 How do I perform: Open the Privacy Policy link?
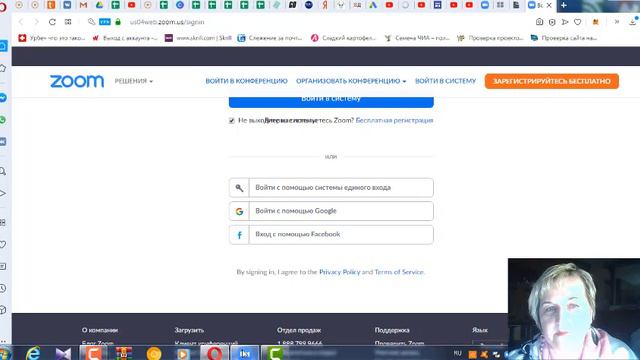[x=340, y=272]
